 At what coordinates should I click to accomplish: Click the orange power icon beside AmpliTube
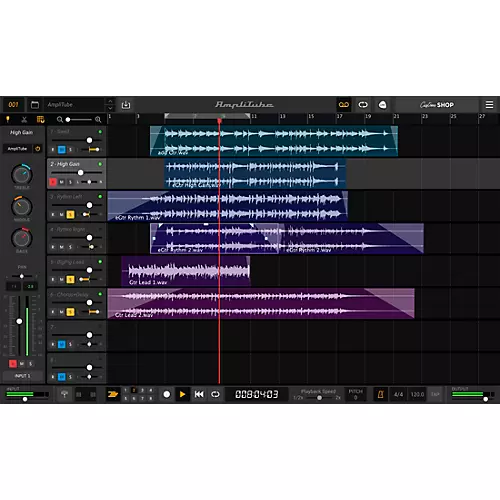pyautogui.click(x=38, y=149)
